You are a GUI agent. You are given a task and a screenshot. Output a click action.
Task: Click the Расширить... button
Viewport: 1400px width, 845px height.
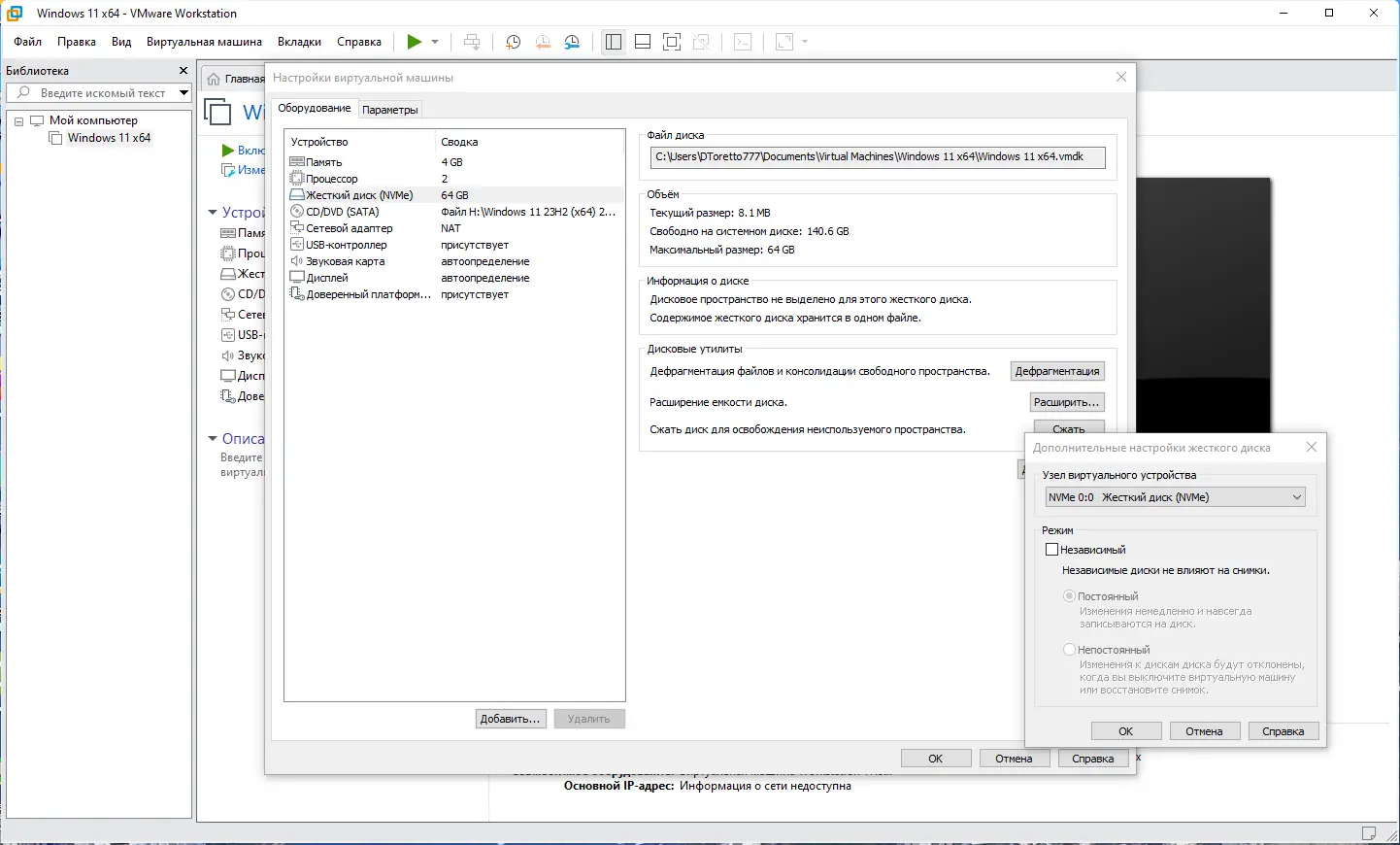[1067, 402]
